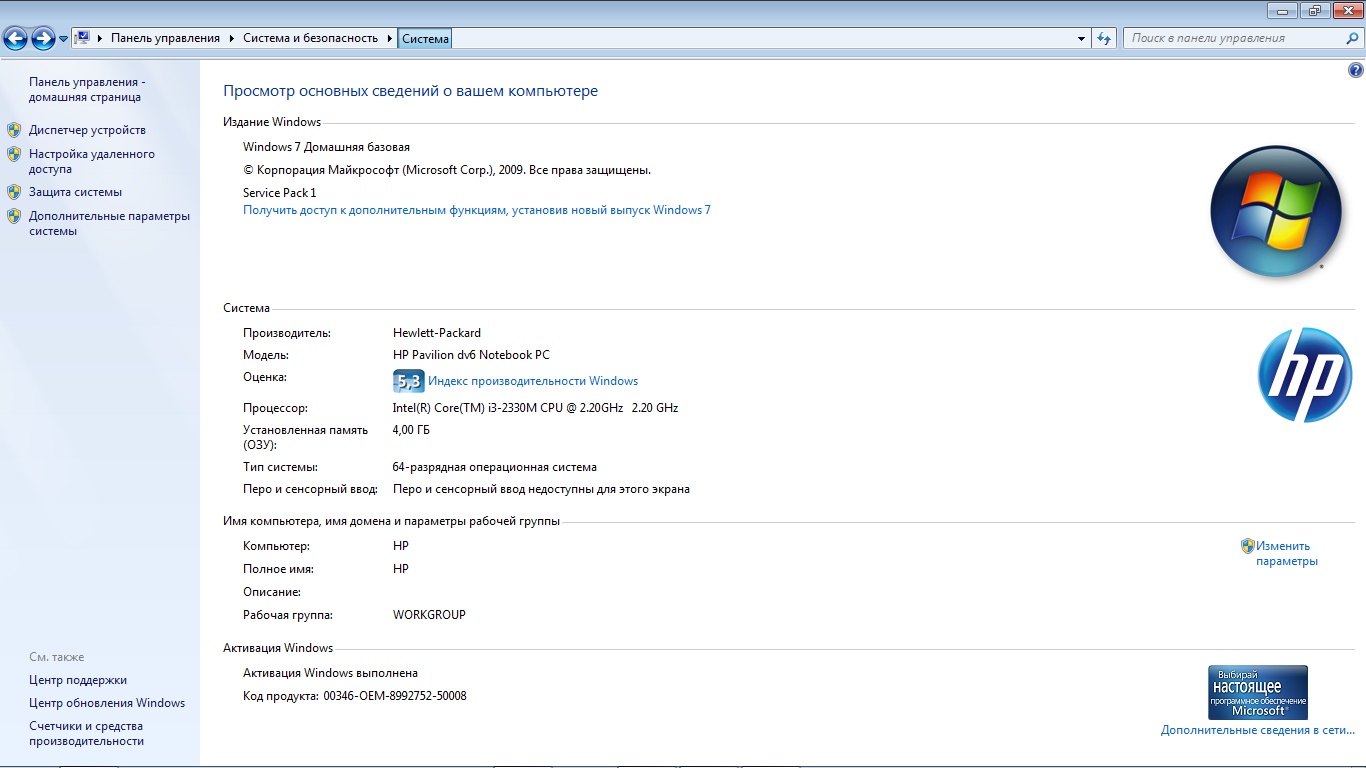Expand the arrow after "Панель управления" breadcrumb
Screen dimensions: 1366x768
(x=231, y=38)
